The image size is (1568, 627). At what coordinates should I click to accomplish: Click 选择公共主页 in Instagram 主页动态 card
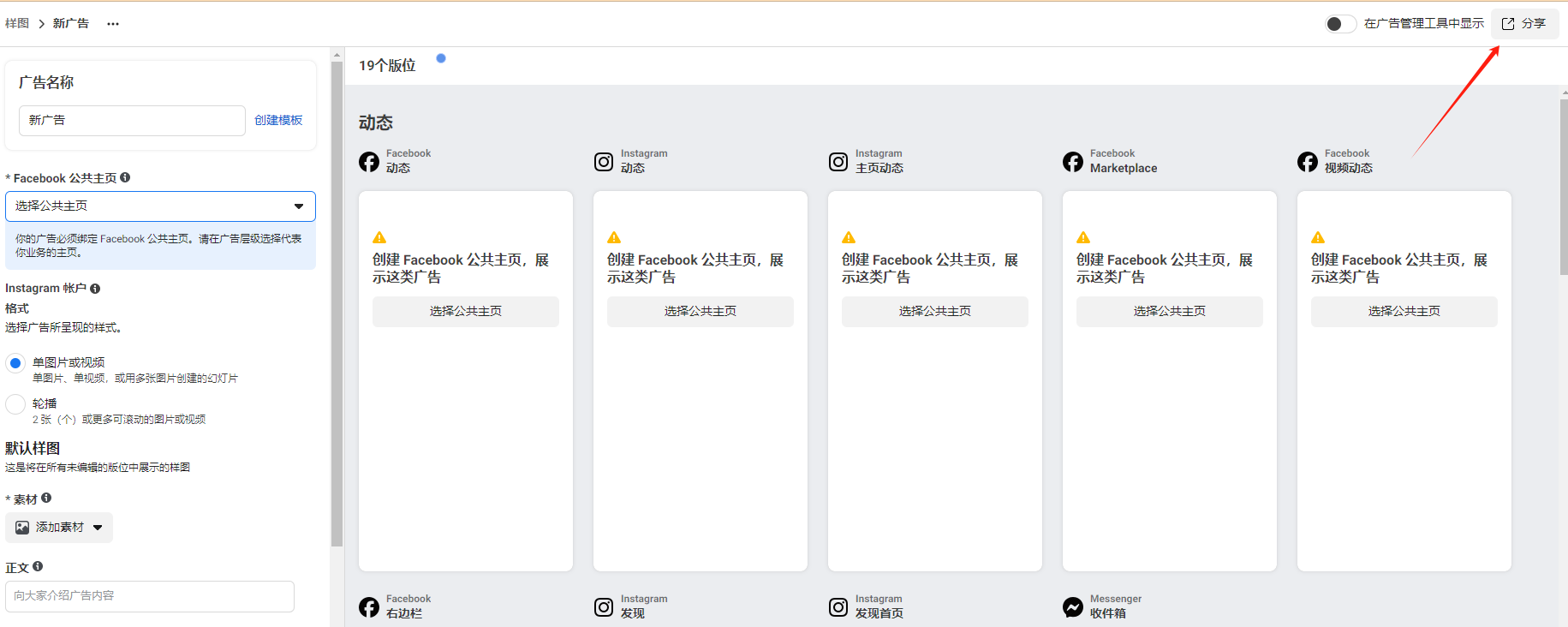935,312
